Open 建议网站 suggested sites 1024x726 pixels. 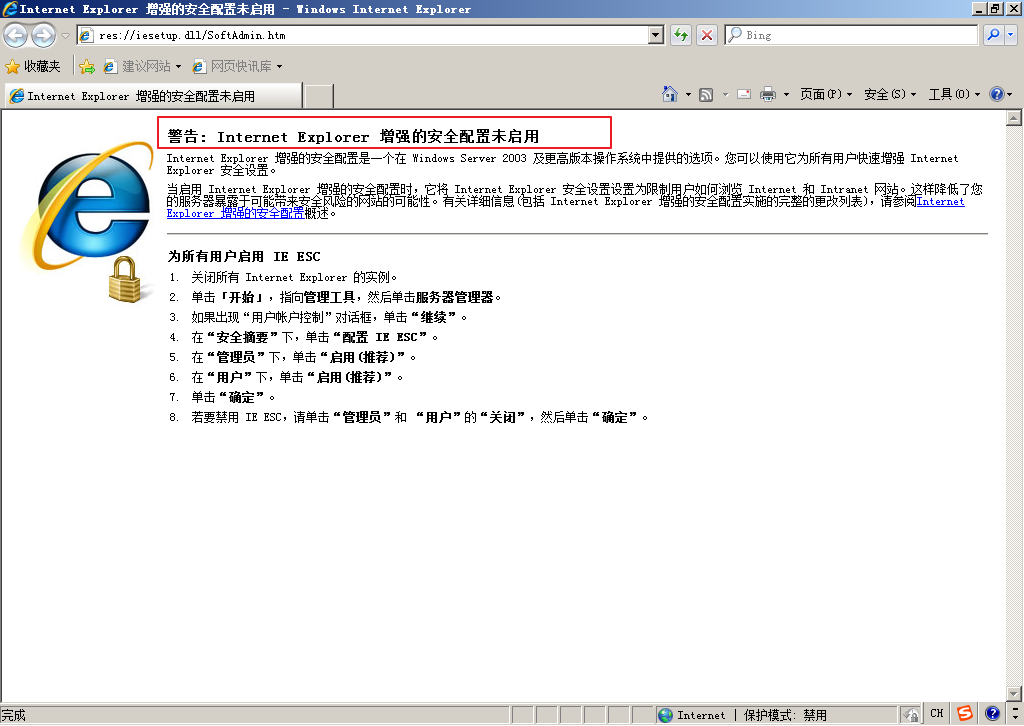pyautogui.click(x=142, y=66)
